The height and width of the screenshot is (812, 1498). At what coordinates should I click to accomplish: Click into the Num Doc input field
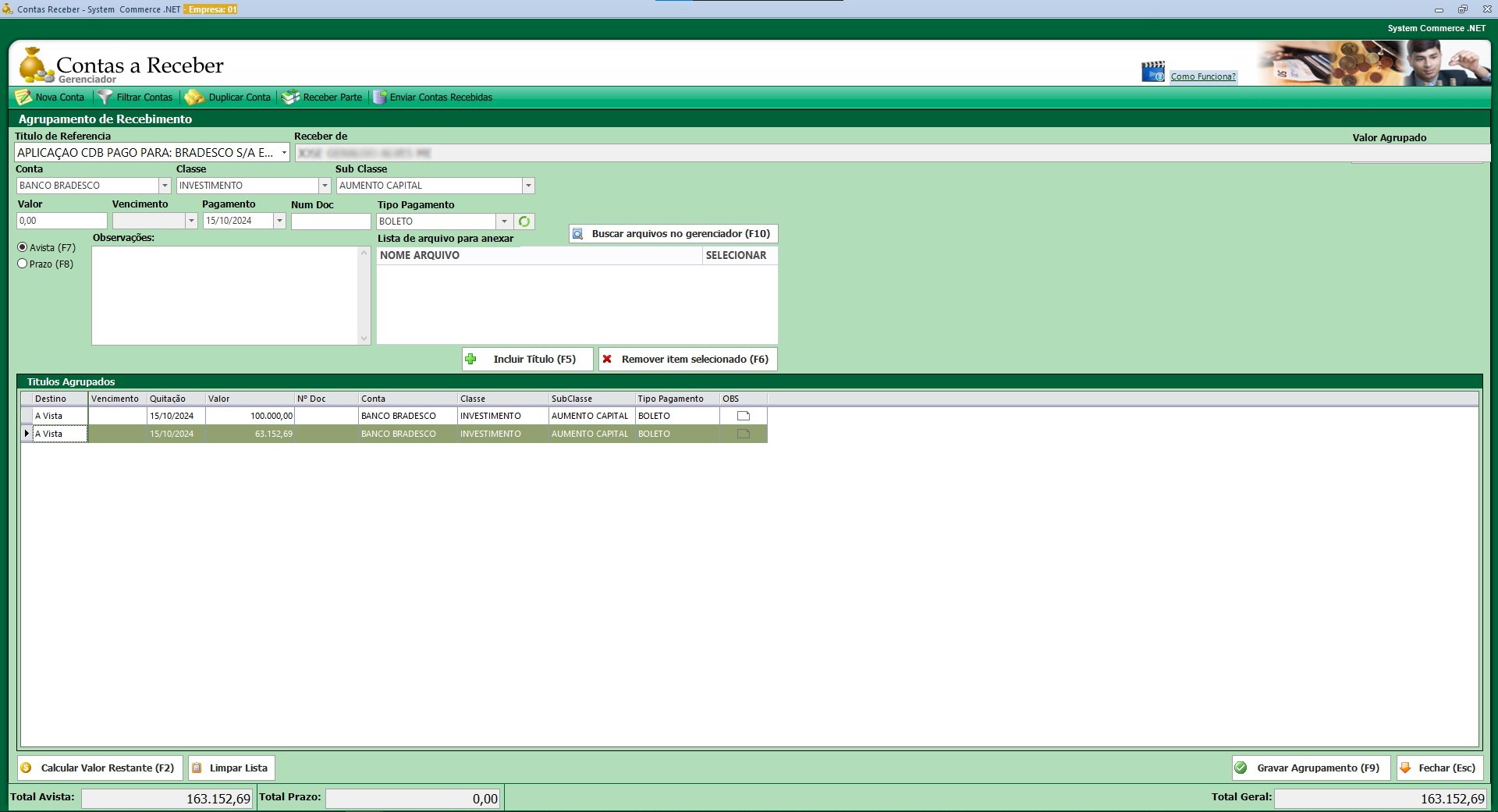331,222
